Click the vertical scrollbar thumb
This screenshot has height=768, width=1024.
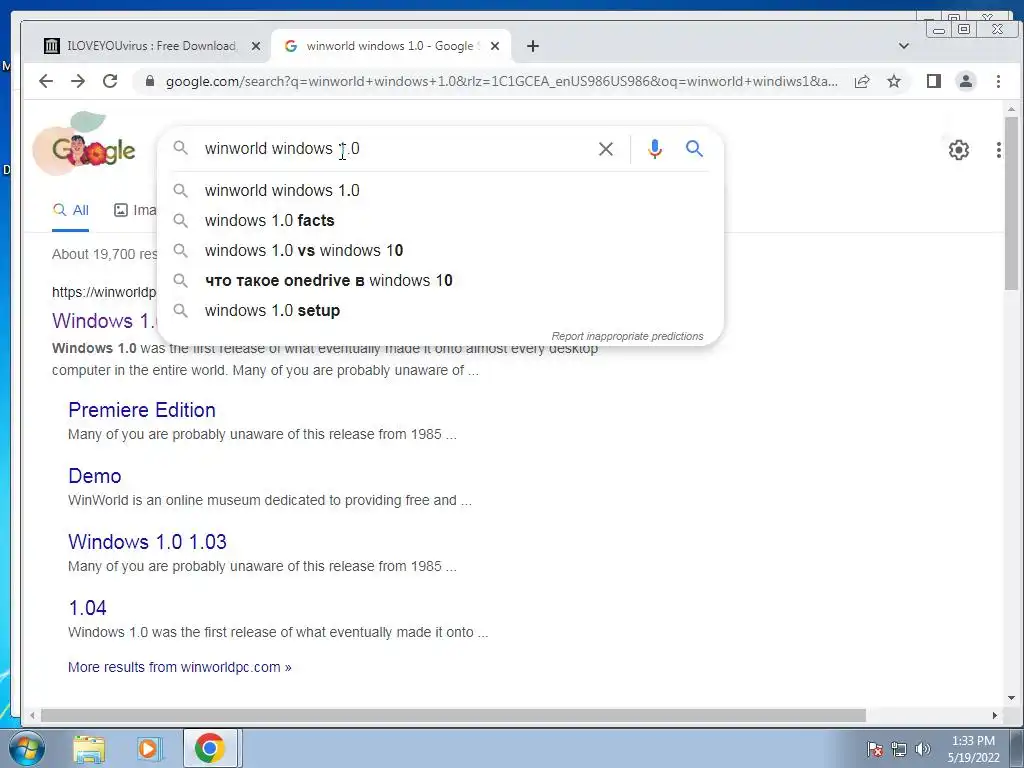tap(1011, 204)
